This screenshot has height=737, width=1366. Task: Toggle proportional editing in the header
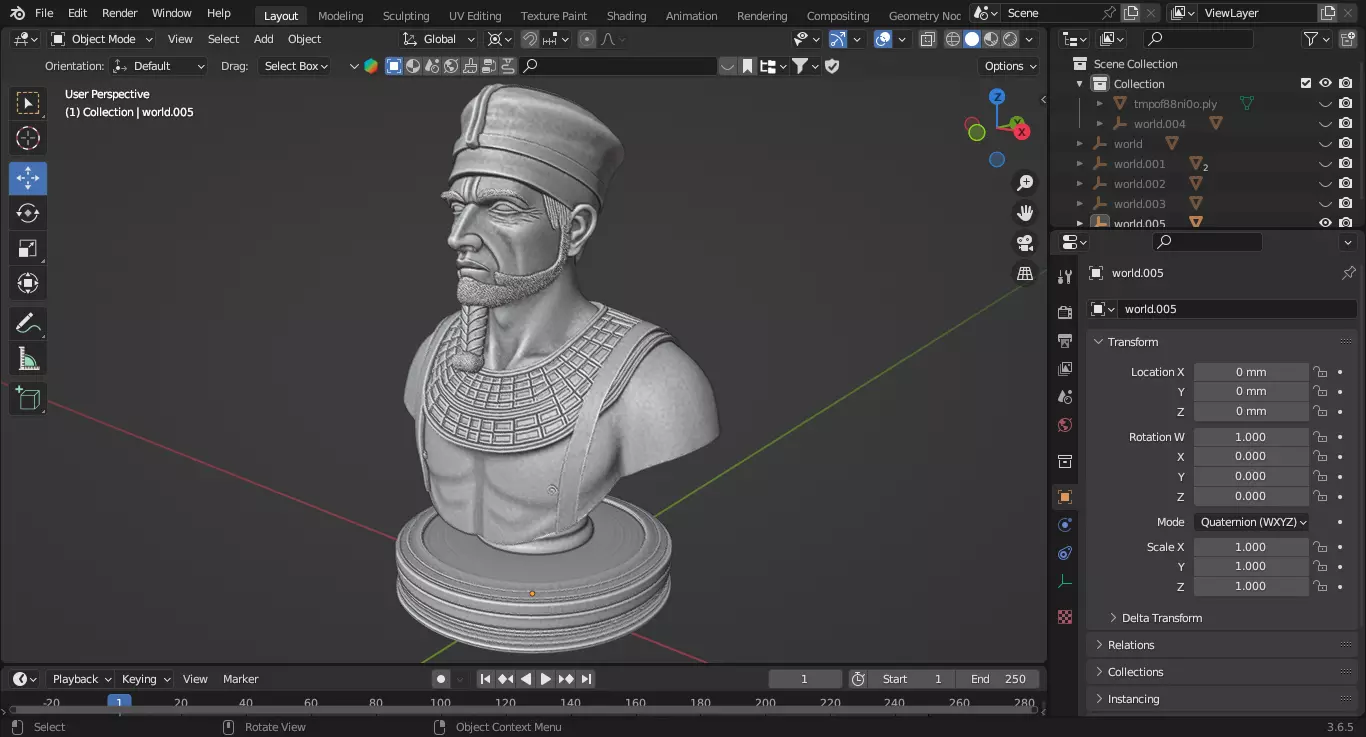(x=586, y=39)
